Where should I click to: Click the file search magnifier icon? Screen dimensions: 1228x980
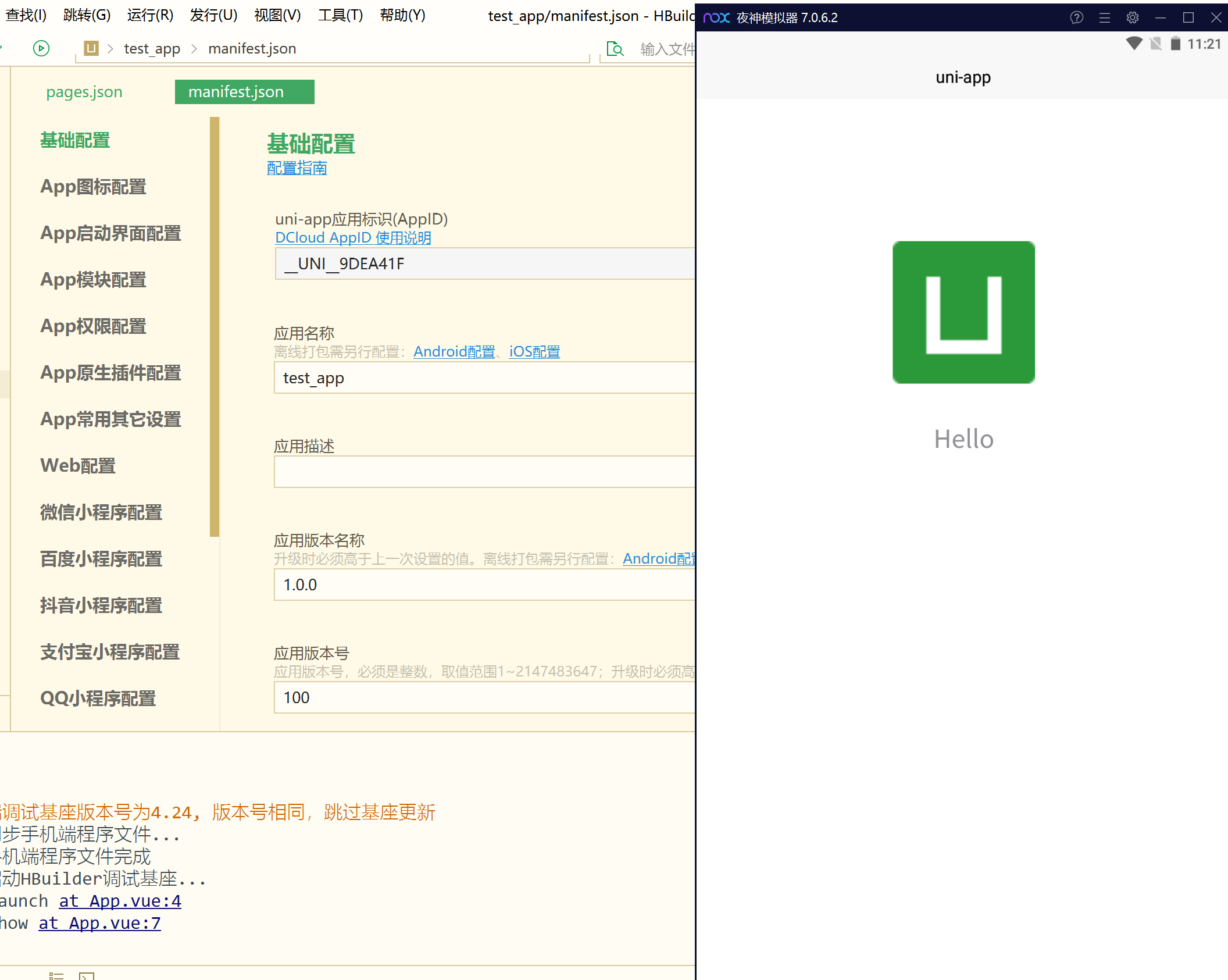(x=615, y=49)
